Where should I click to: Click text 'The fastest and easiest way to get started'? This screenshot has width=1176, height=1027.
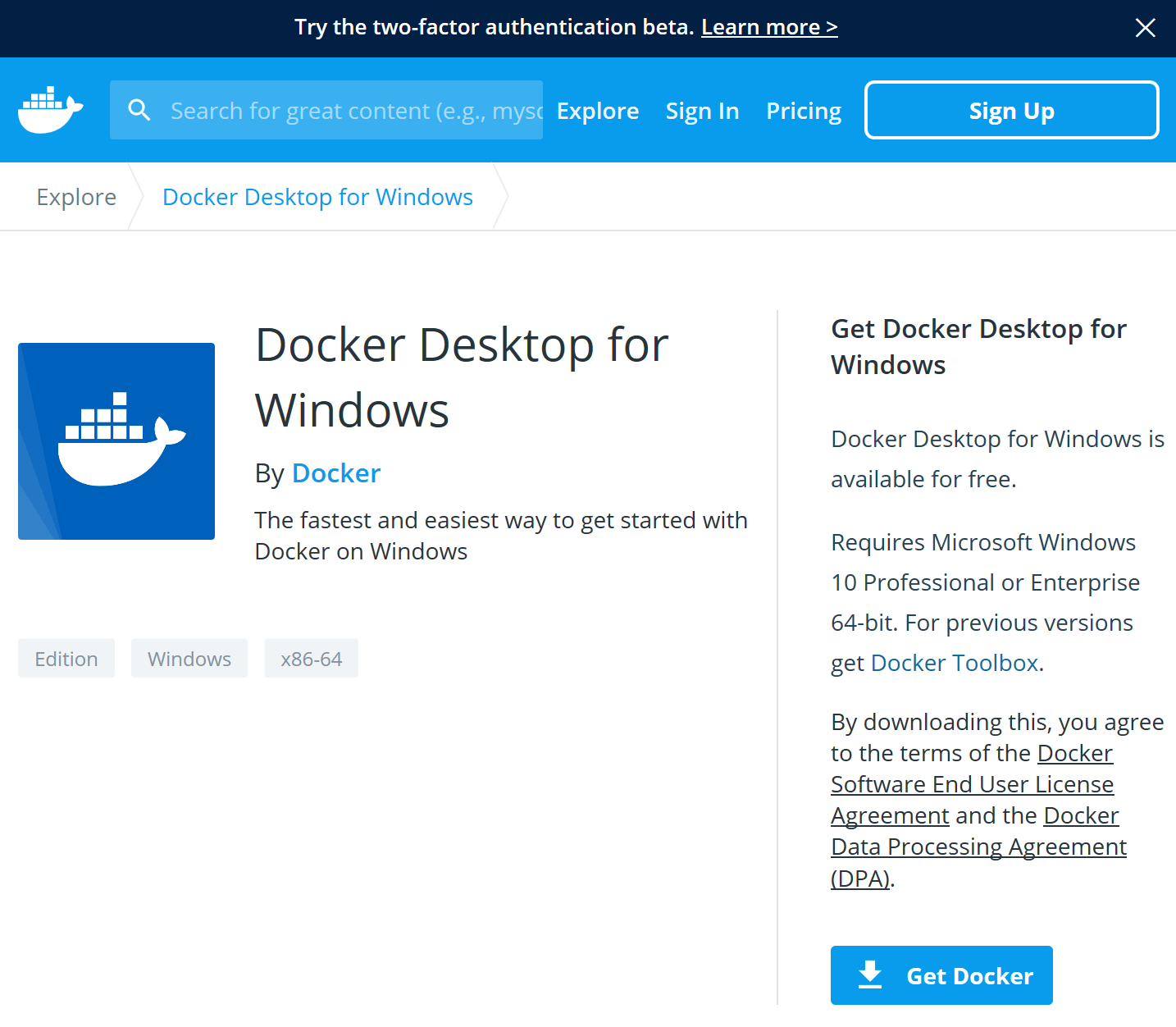pyautogui.click(x=475, y=520)
